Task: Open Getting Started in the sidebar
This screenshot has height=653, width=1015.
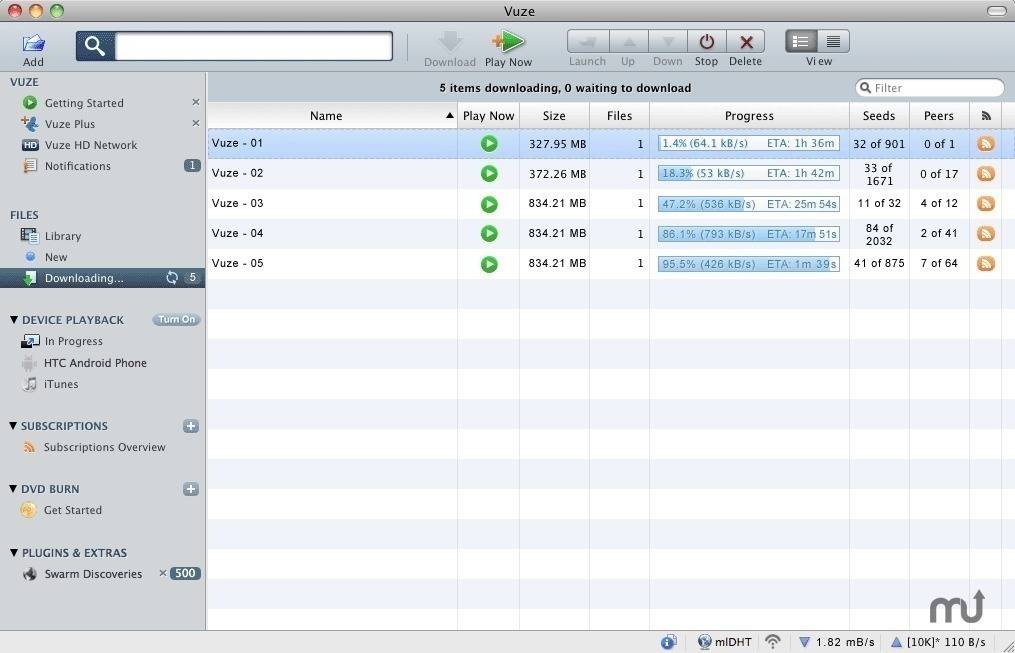Action: tap(84, 103)
